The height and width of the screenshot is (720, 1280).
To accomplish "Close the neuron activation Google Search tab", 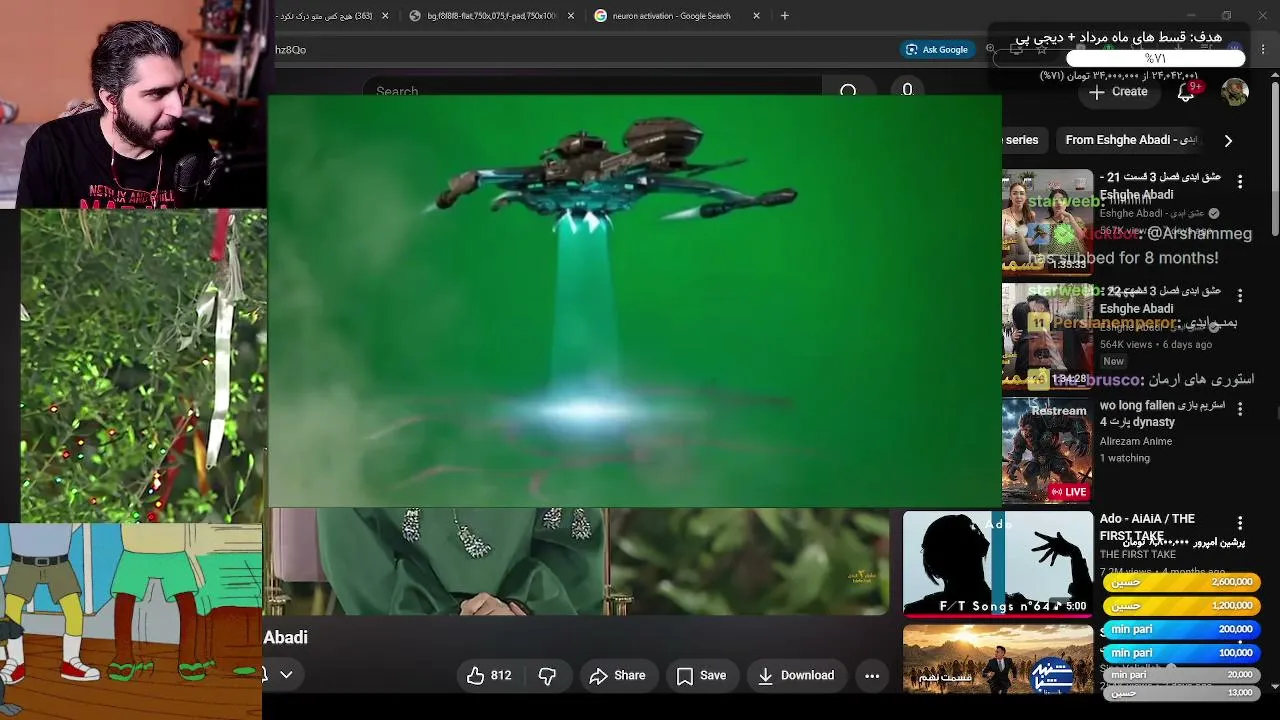I will 757,16.
